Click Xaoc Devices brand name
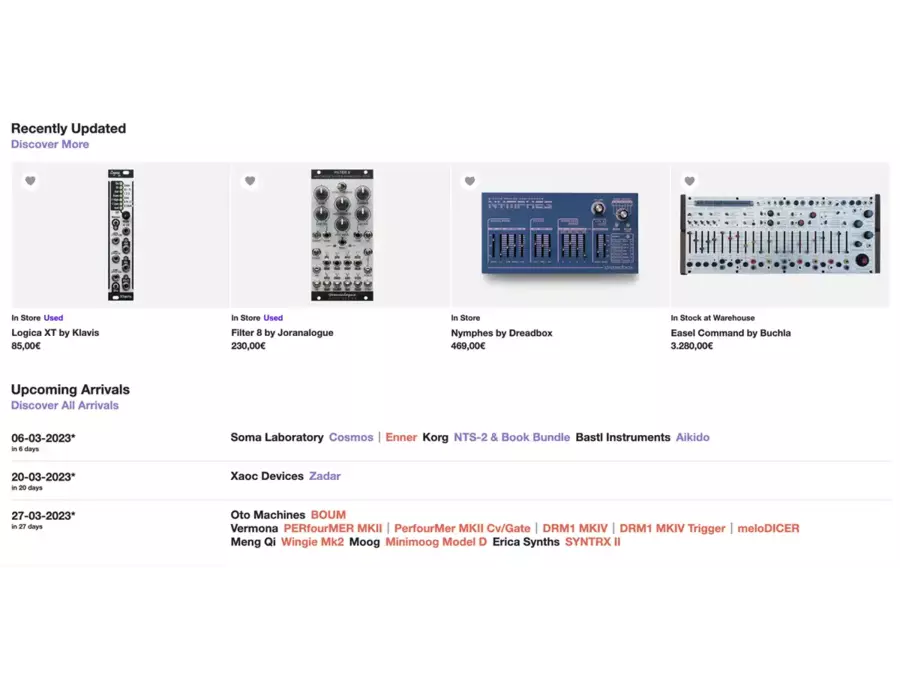This screenshot has width=900, height=675. click(x=267, y=476)
